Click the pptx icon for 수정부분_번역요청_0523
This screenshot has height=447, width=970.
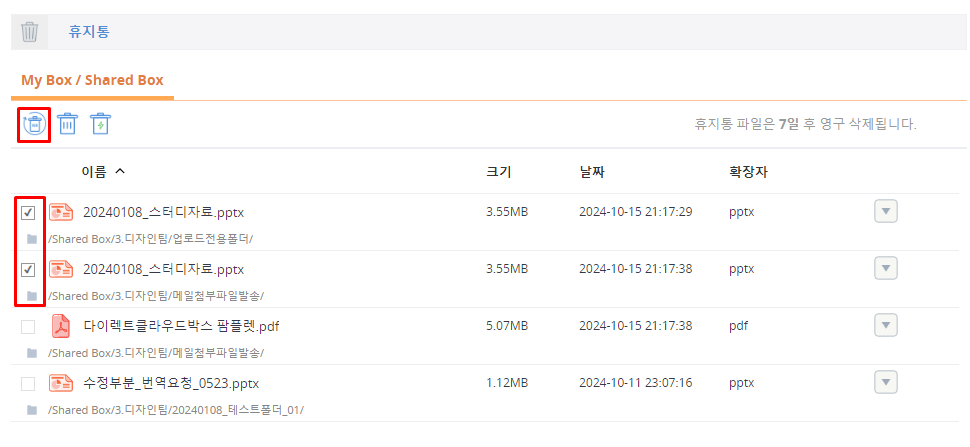point(62,383)
